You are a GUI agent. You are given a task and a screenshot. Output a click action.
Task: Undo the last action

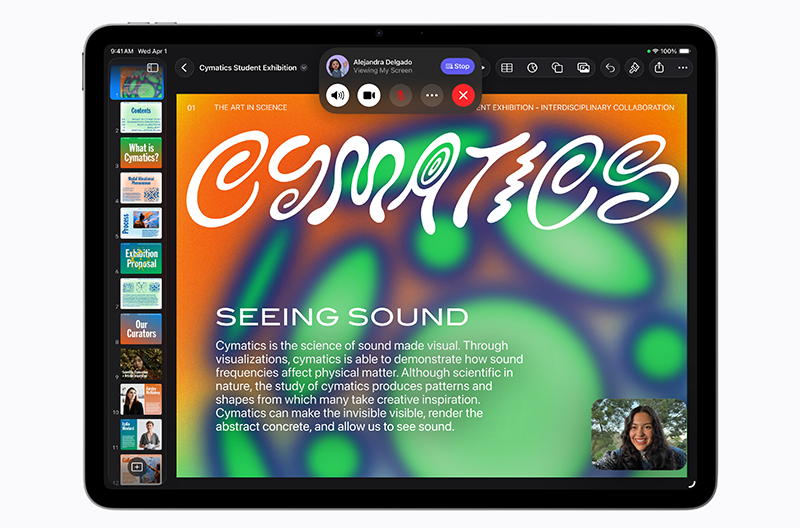pos(609,68)
